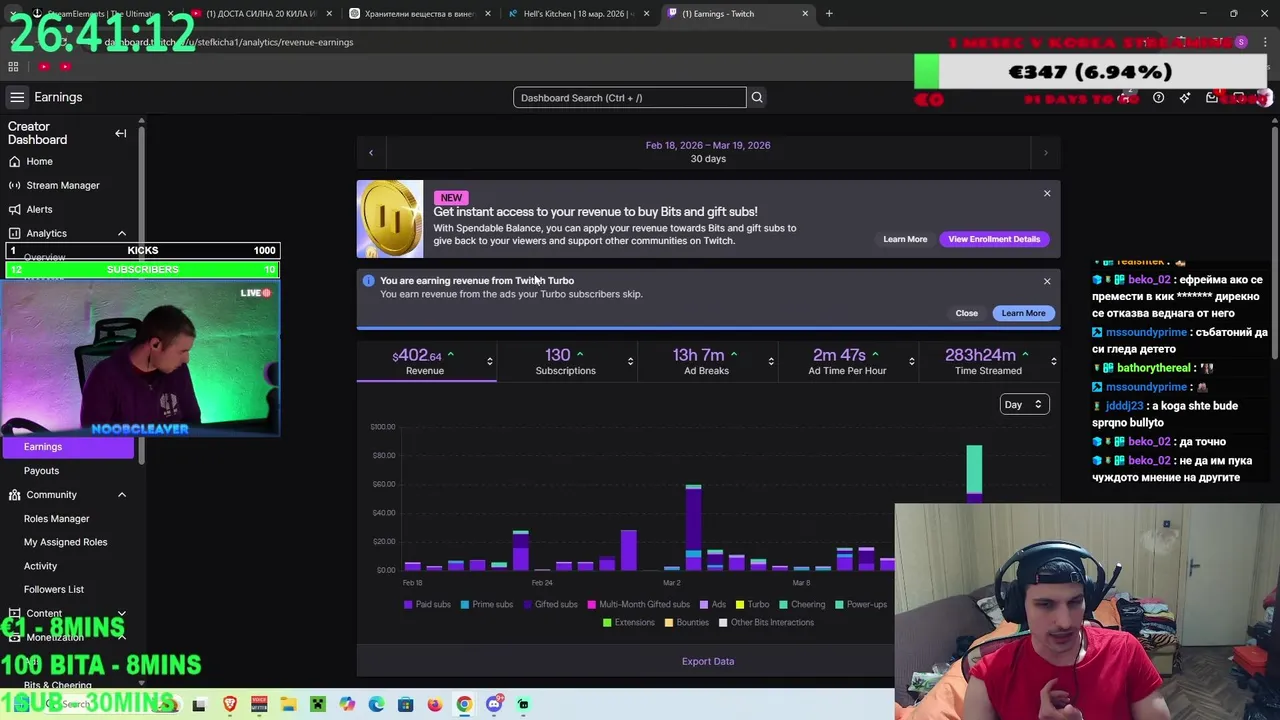
Task: Launch Minecraft from the taskbar
Action: [317, 704]
